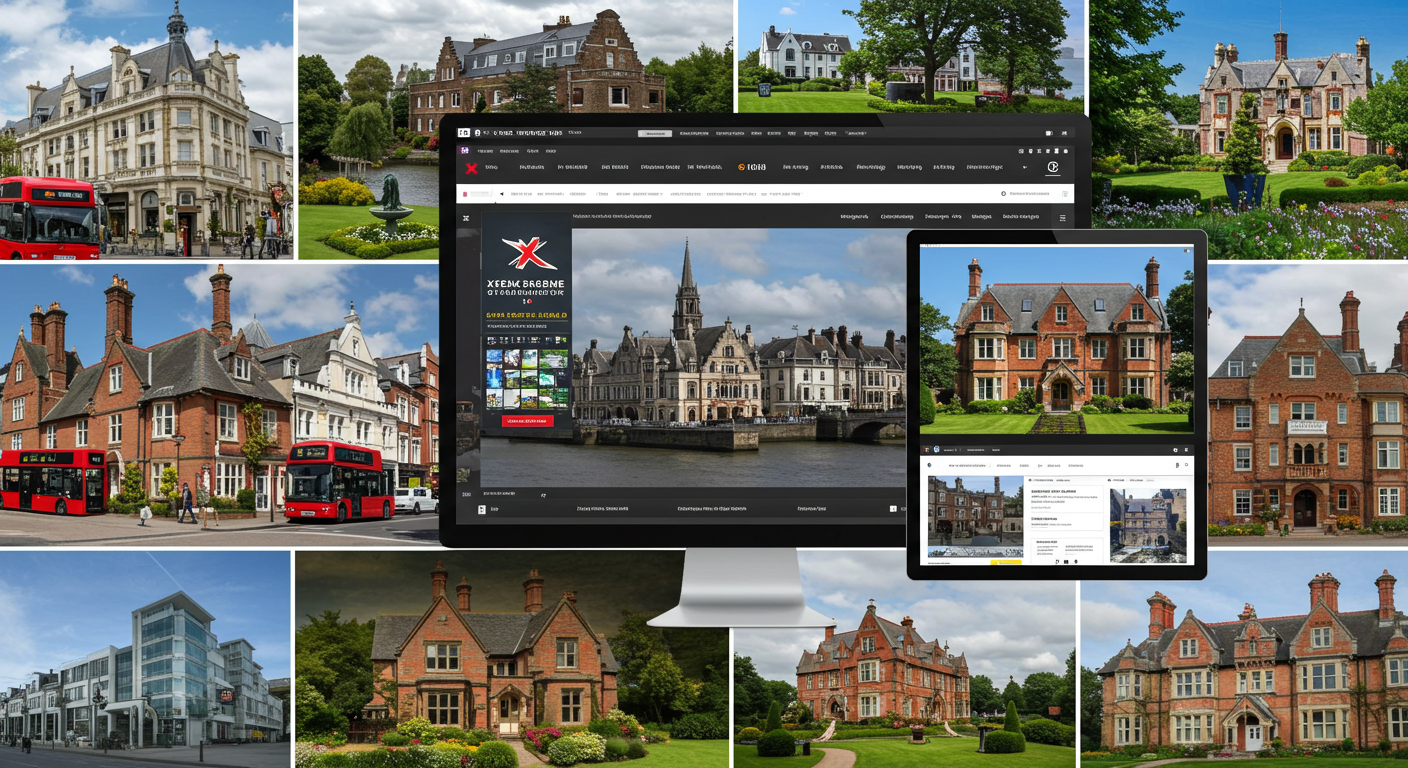
Task: Click the purple app icon at top-left of page
Action: [x=464, y=151]
